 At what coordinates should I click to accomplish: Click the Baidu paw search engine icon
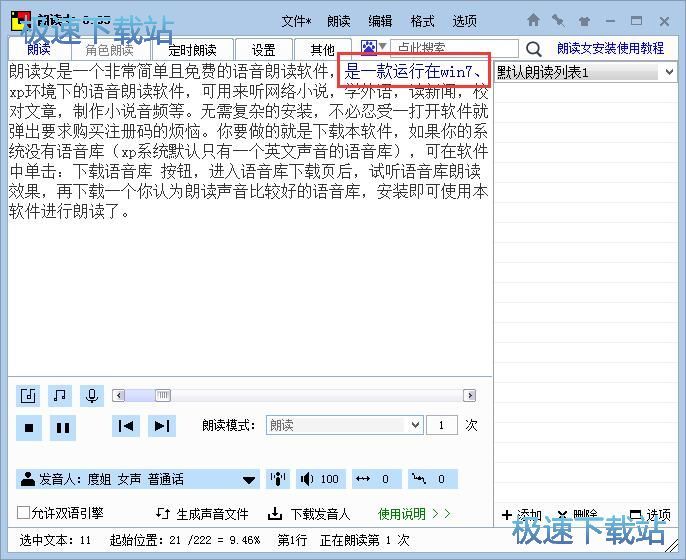368,47
